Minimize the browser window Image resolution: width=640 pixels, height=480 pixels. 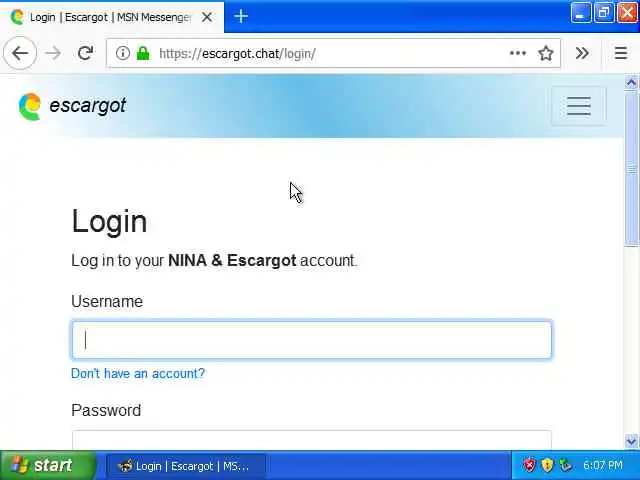[580, 13]
